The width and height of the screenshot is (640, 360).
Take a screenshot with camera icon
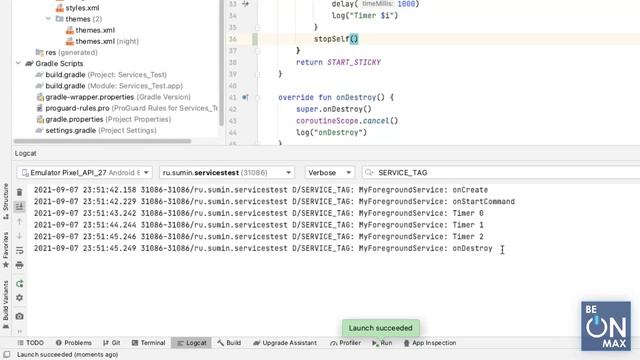tap(19, 316)
